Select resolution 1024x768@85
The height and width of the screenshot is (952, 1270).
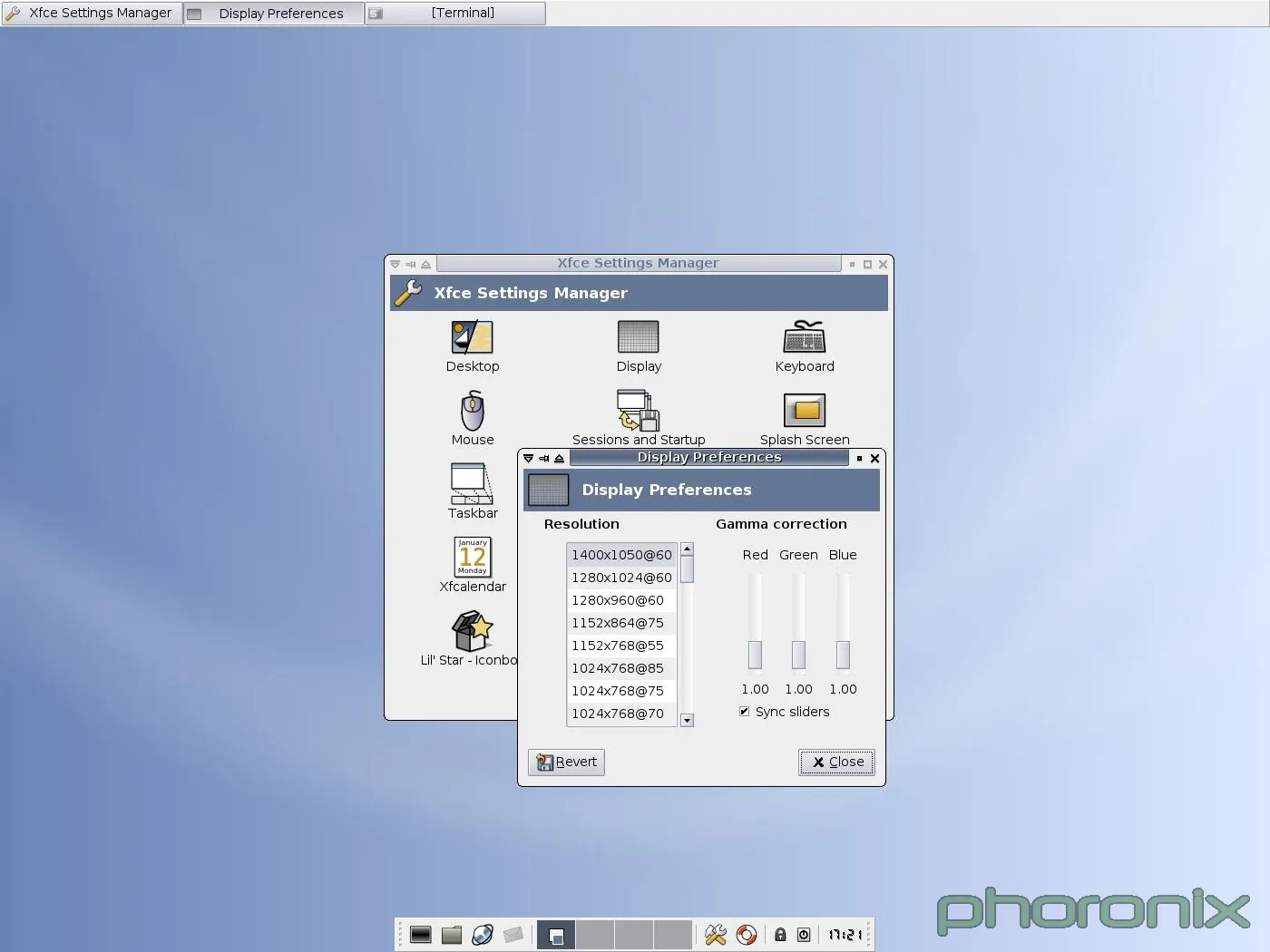(x=621, y=668)
